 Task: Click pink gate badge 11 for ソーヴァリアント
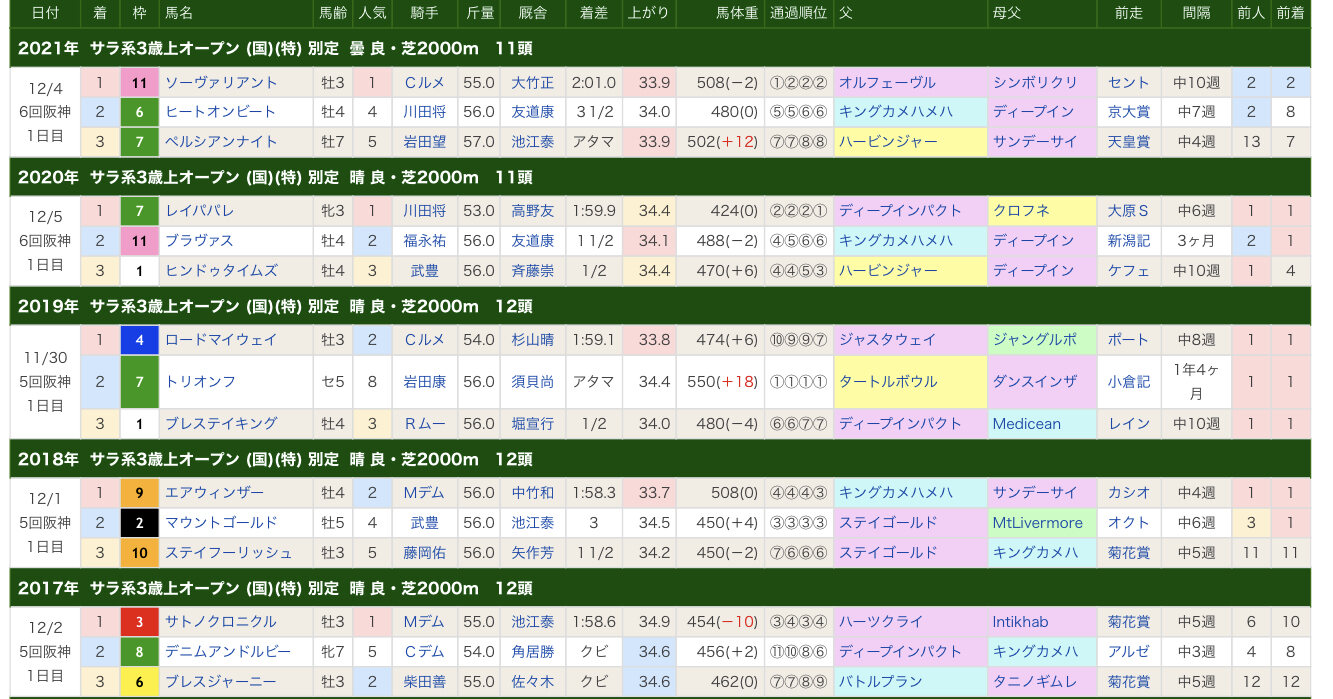[x=139, y=83]
